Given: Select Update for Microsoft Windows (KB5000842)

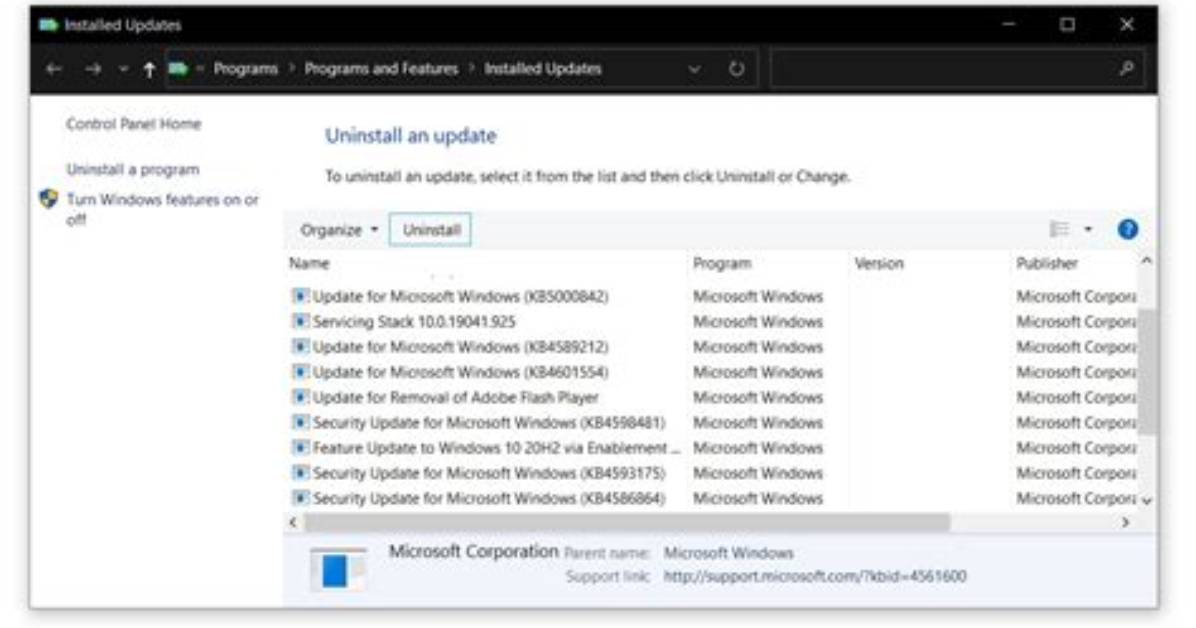Looking at the screenshot, I should tap(460, 296).
